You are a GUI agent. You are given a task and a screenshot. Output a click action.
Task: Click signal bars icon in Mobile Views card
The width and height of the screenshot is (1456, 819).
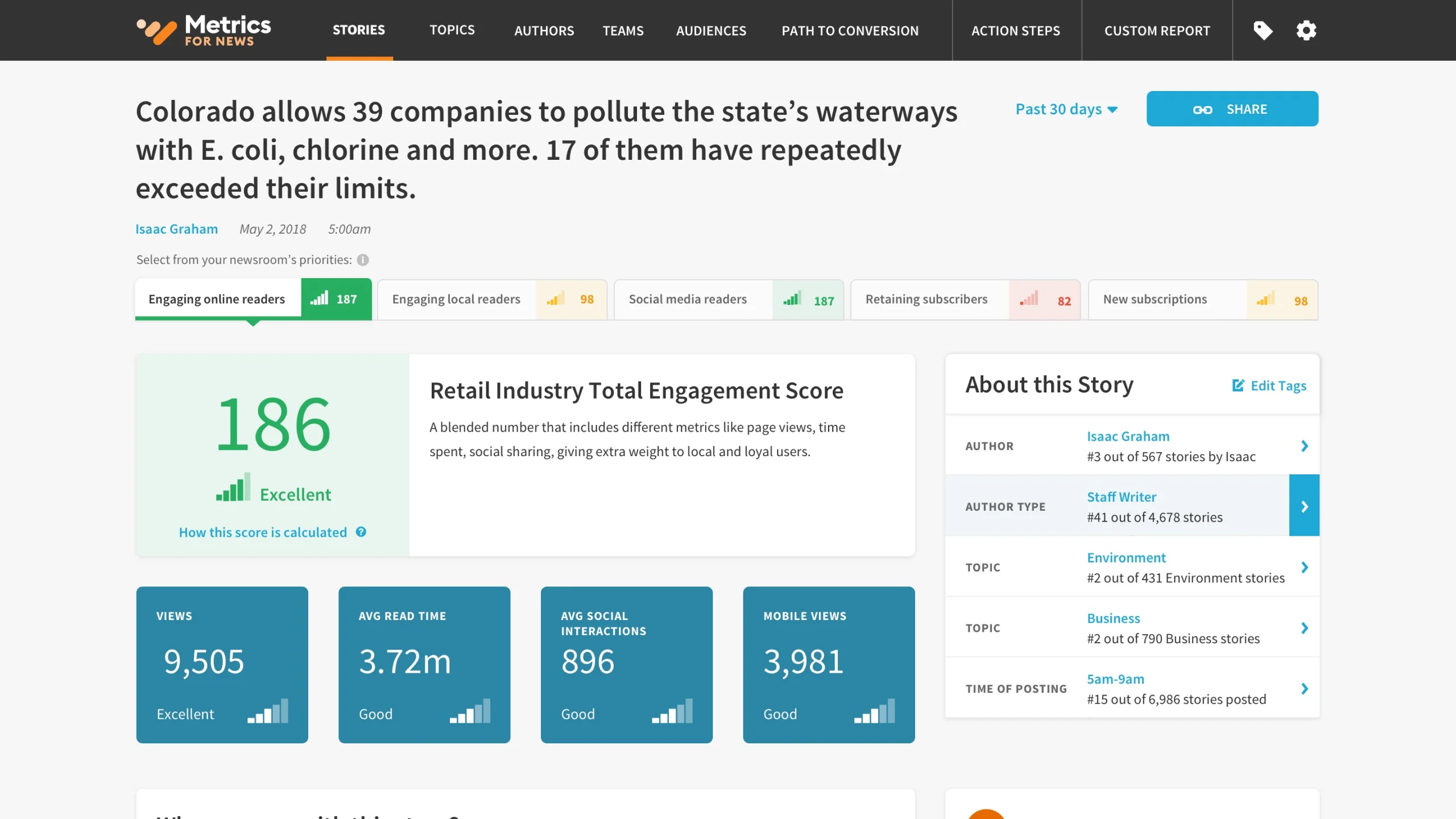click(875, 711)
